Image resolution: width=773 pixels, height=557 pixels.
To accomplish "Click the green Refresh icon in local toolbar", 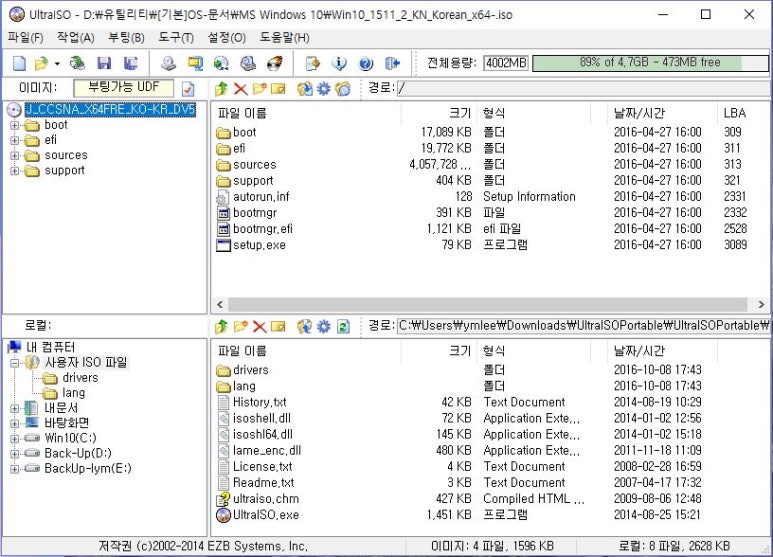I will [x=343, y=326].
